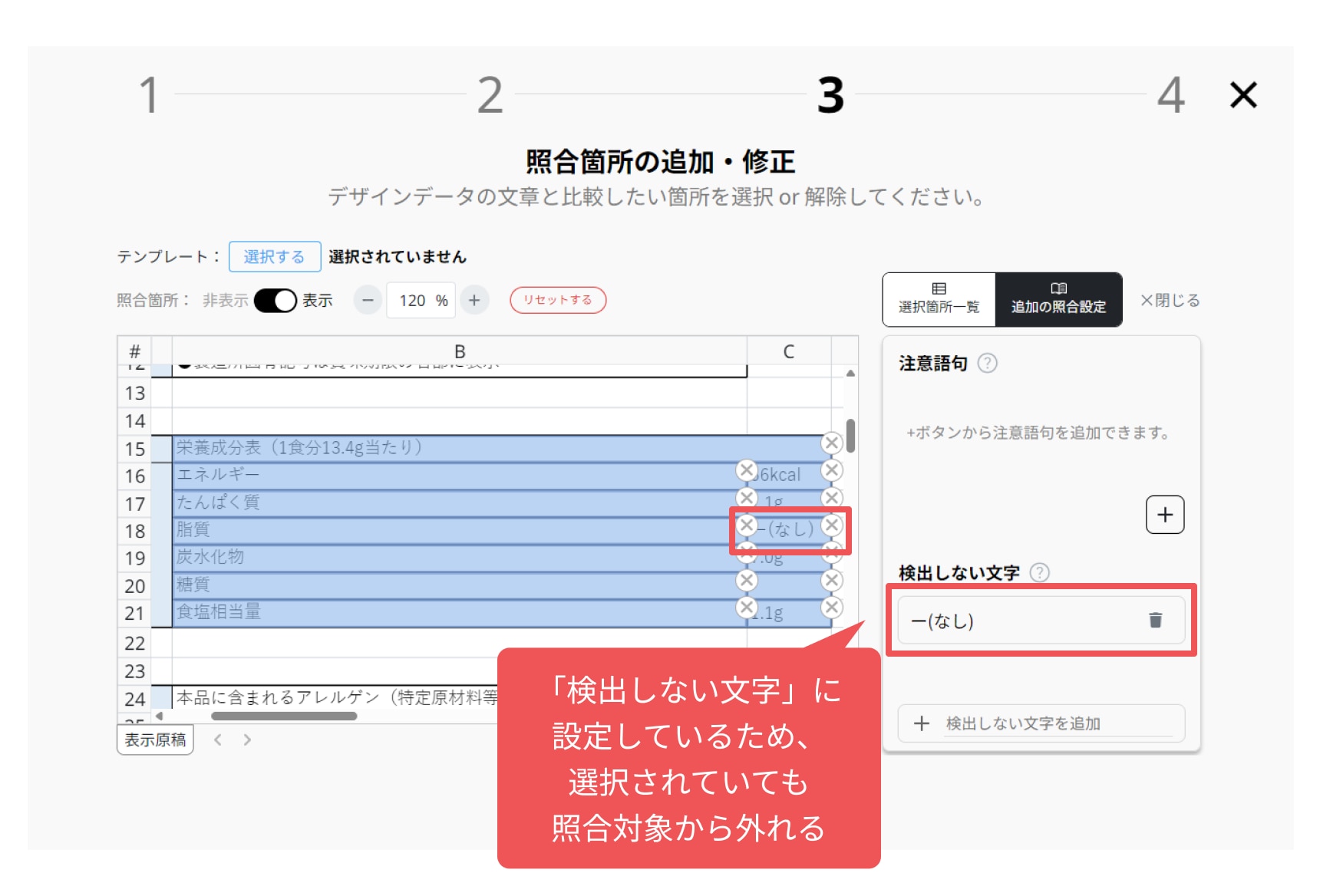The width and height of the screenshot is (1320, 896).
Task: Toggle 照合箇所 display switch
Action: tap(276, 300)
